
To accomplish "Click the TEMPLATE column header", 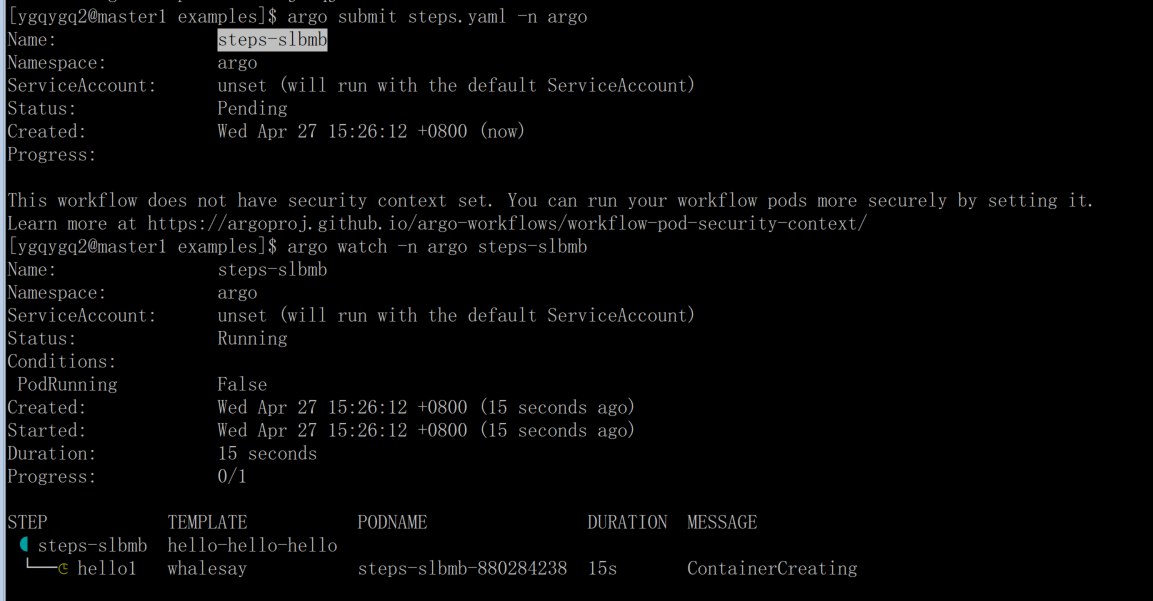I will click(x=207, y=523).
